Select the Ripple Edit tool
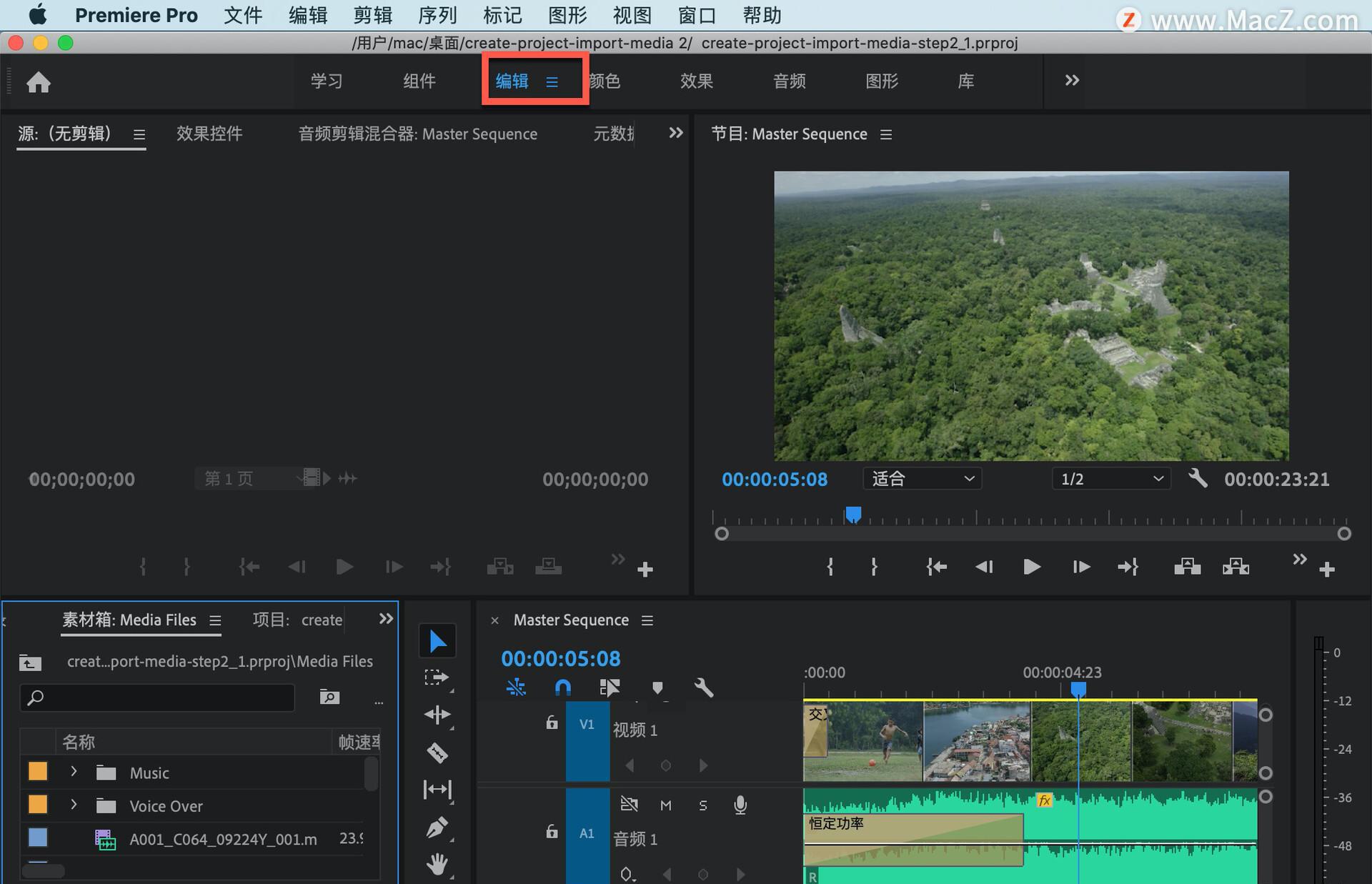This screenshot has height=884, width=1372. tap(437, 715)
